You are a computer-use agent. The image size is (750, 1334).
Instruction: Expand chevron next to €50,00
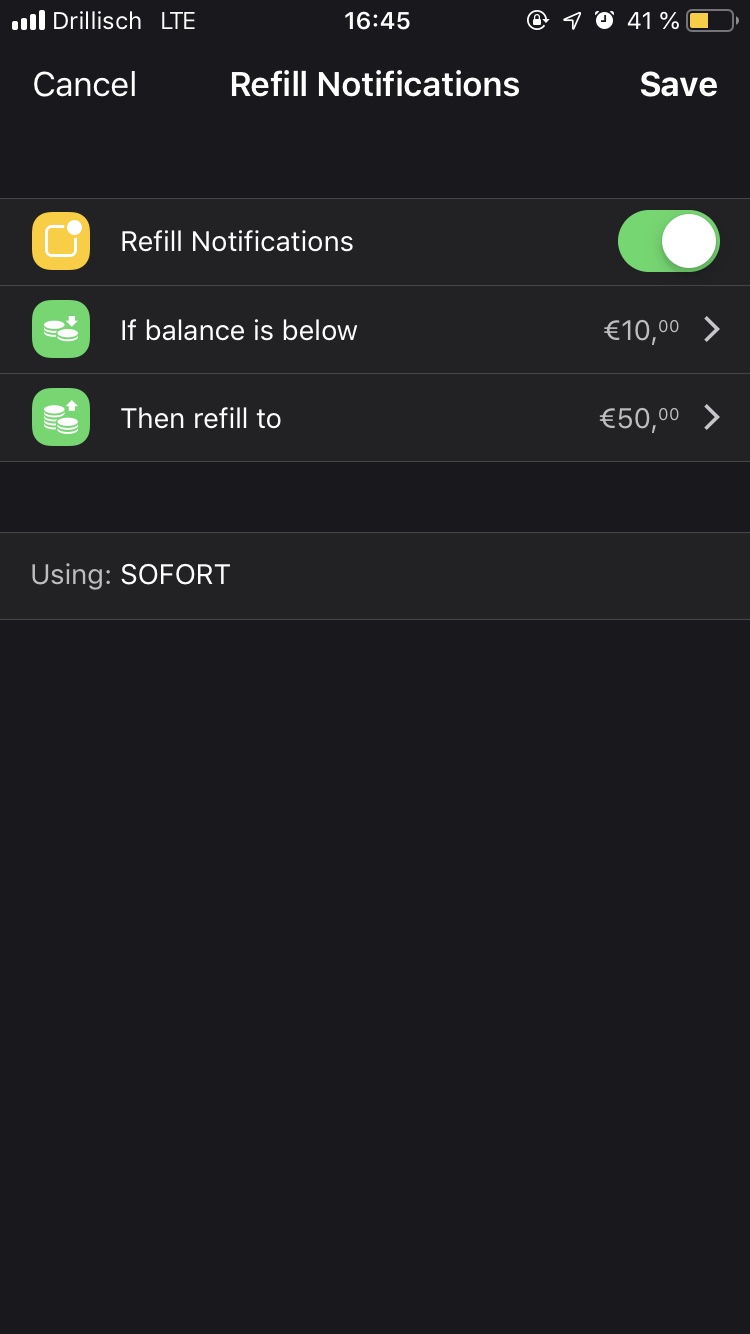(x=712, y=418)
